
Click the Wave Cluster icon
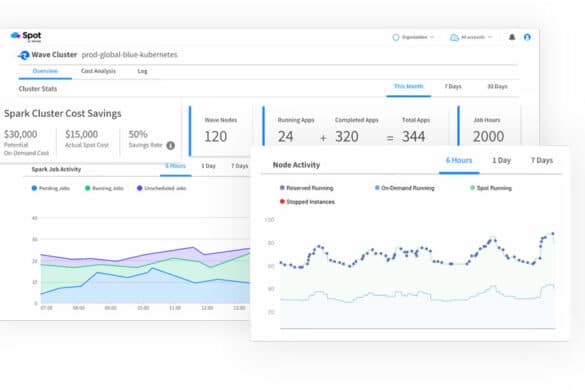pyautogui.click(x=24, y=55)
